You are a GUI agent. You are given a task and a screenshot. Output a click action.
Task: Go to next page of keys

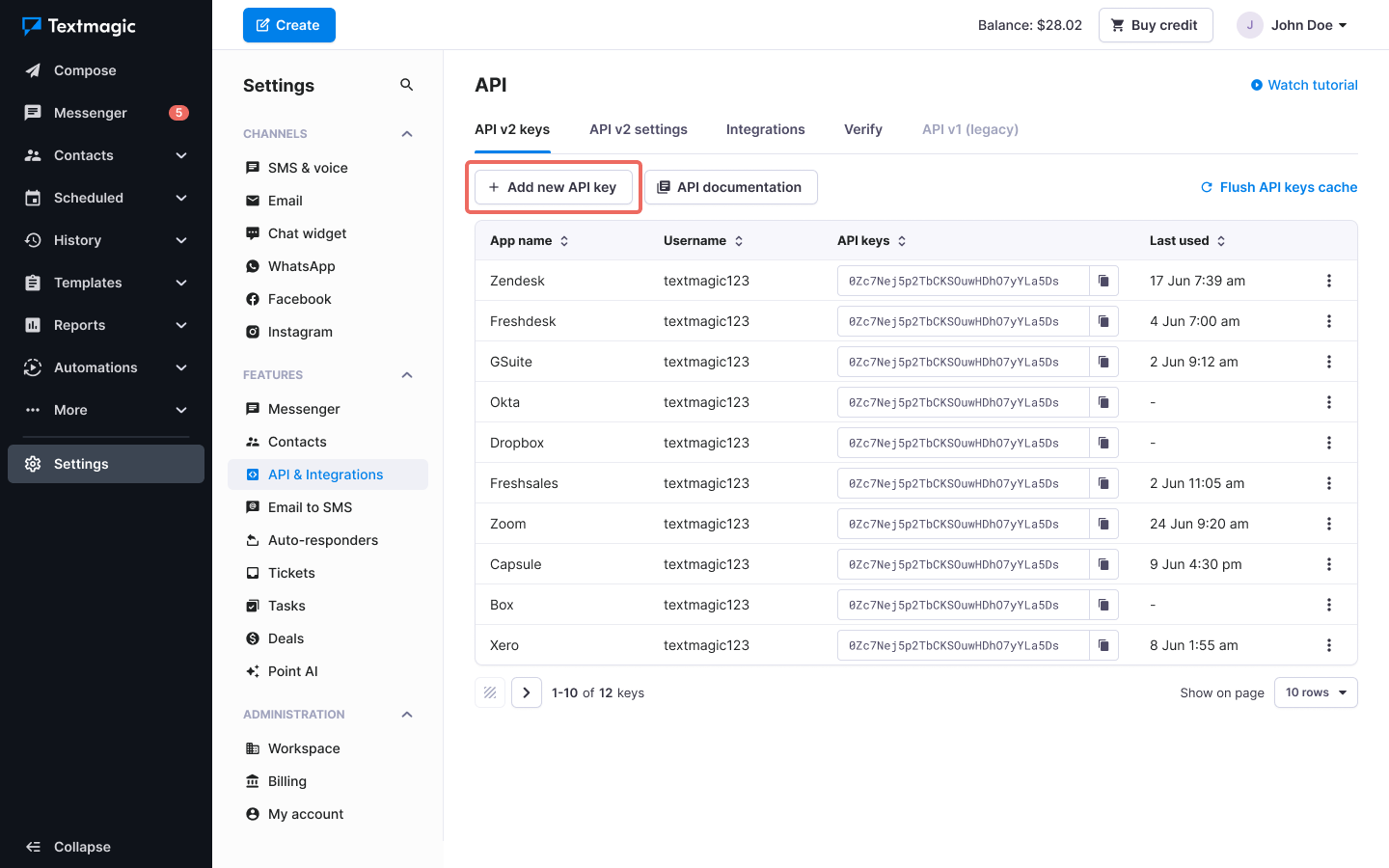point(527,692)
